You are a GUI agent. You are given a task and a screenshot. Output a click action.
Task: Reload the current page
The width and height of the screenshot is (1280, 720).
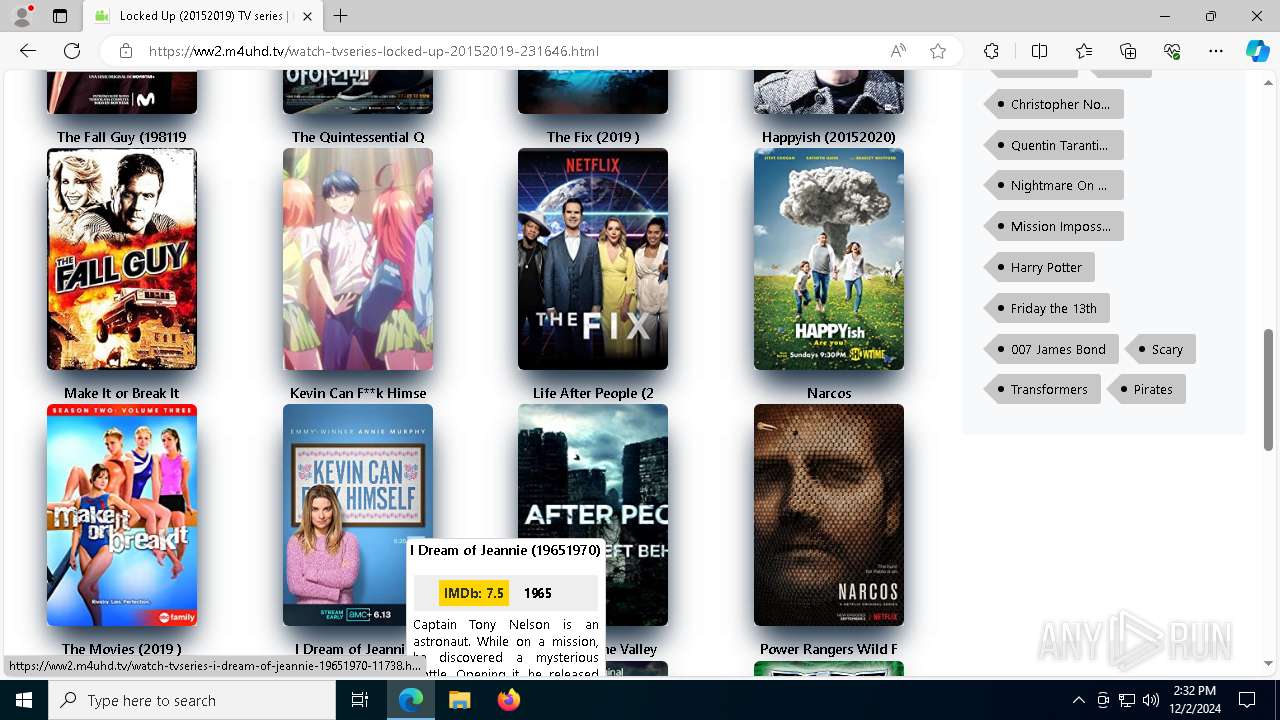[72, 51]
